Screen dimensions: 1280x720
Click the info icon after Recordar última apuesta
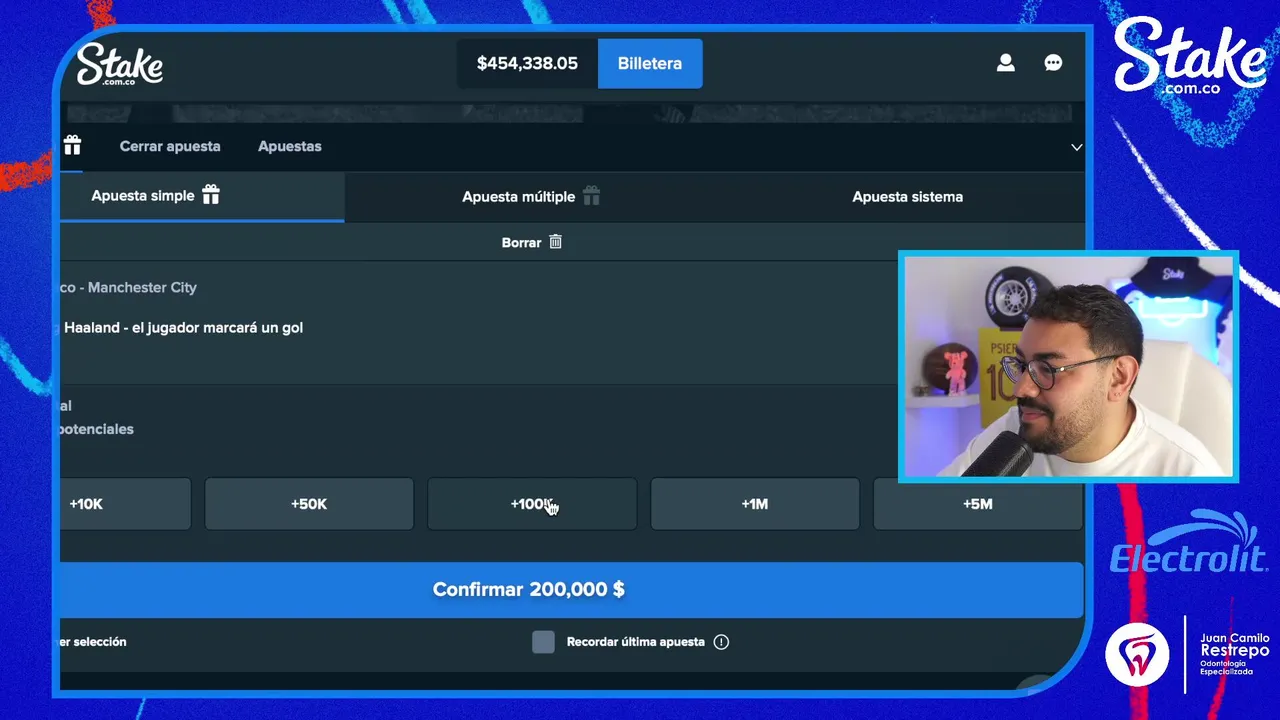click(721, 642)
